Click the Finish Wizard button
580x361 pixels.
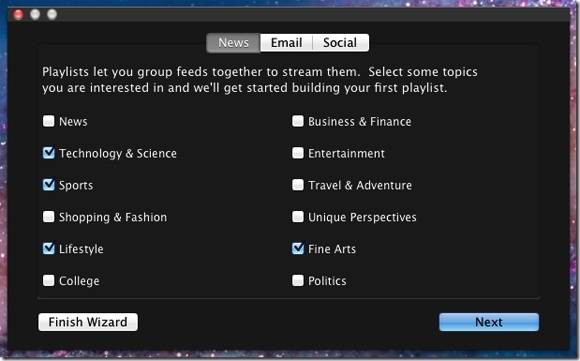[88, 322]
